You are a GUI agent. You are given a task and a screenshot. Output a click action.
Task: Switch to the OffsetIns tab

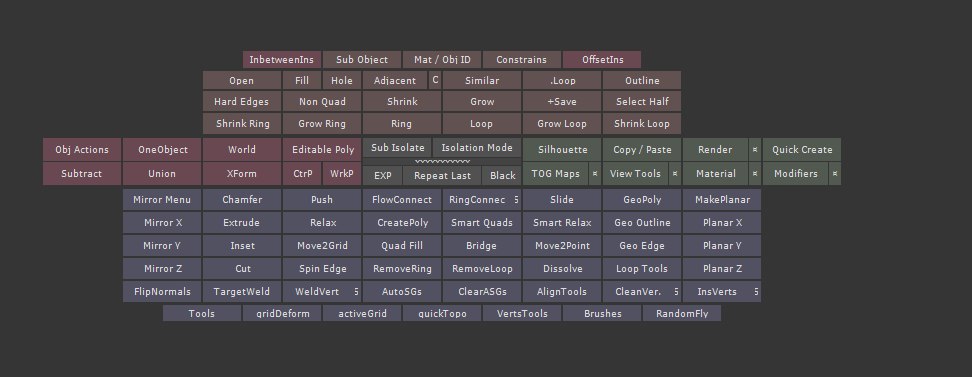click(x=602, y=60)
